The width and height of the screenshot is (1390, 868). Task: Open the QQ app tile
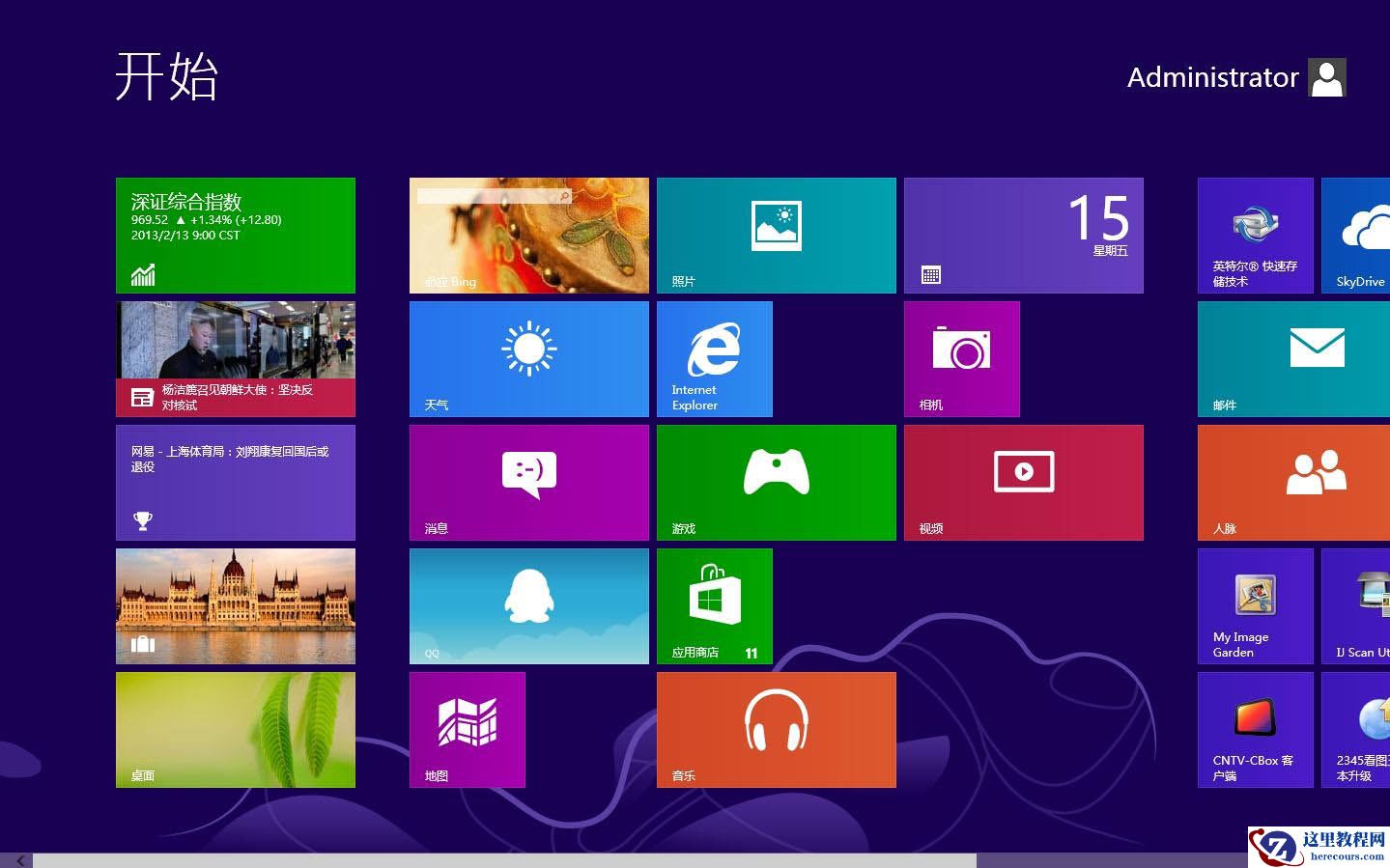click(x=528, y=605)
